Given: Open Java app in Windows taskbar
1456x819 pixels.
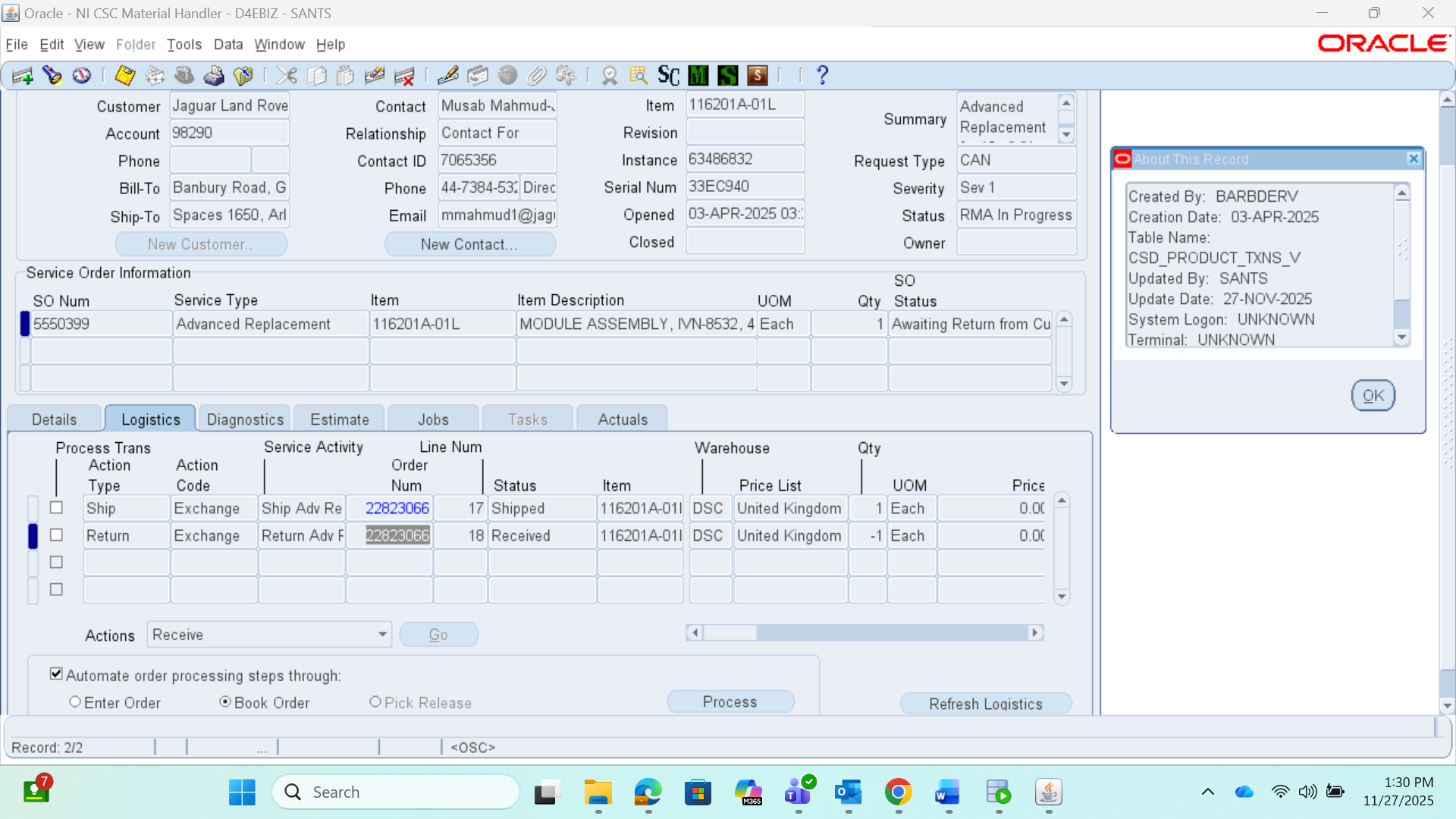Looking at the screenshot, I should pos(1048,792).
